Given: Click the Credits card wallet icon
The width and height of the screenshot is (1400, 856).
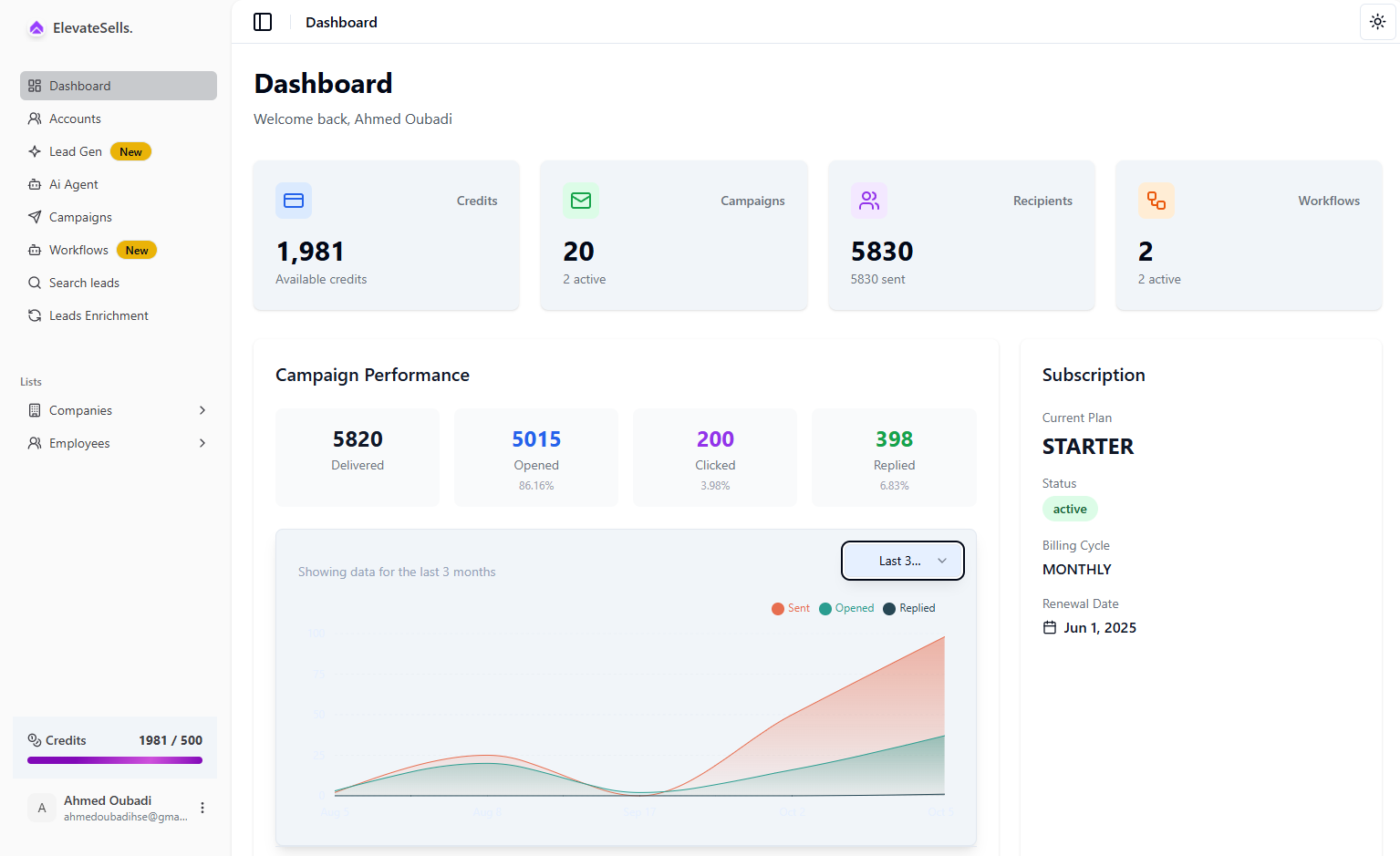Looking at the screenshot, I should (294, 201).
